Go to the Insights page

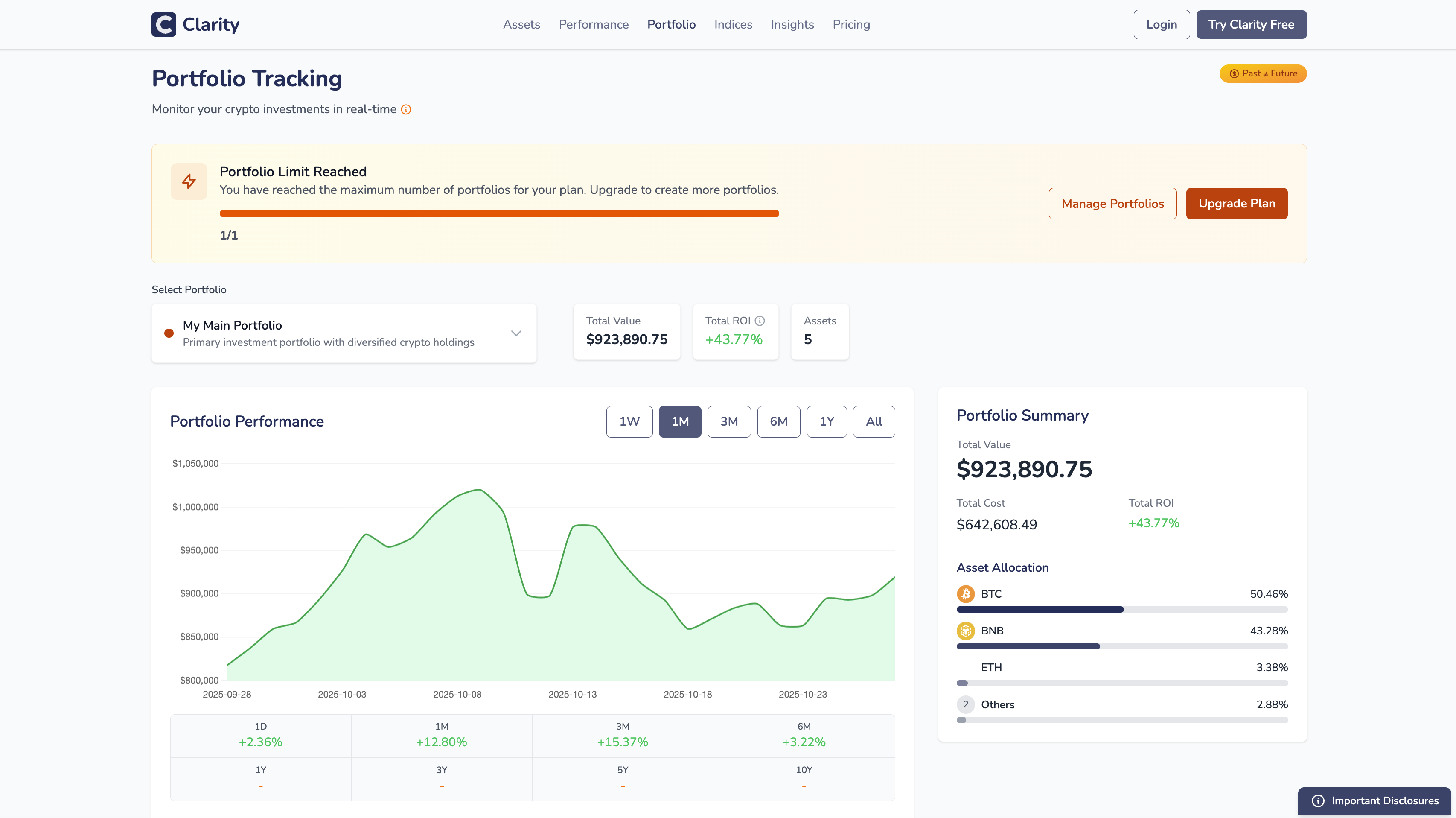click(792, 24)
